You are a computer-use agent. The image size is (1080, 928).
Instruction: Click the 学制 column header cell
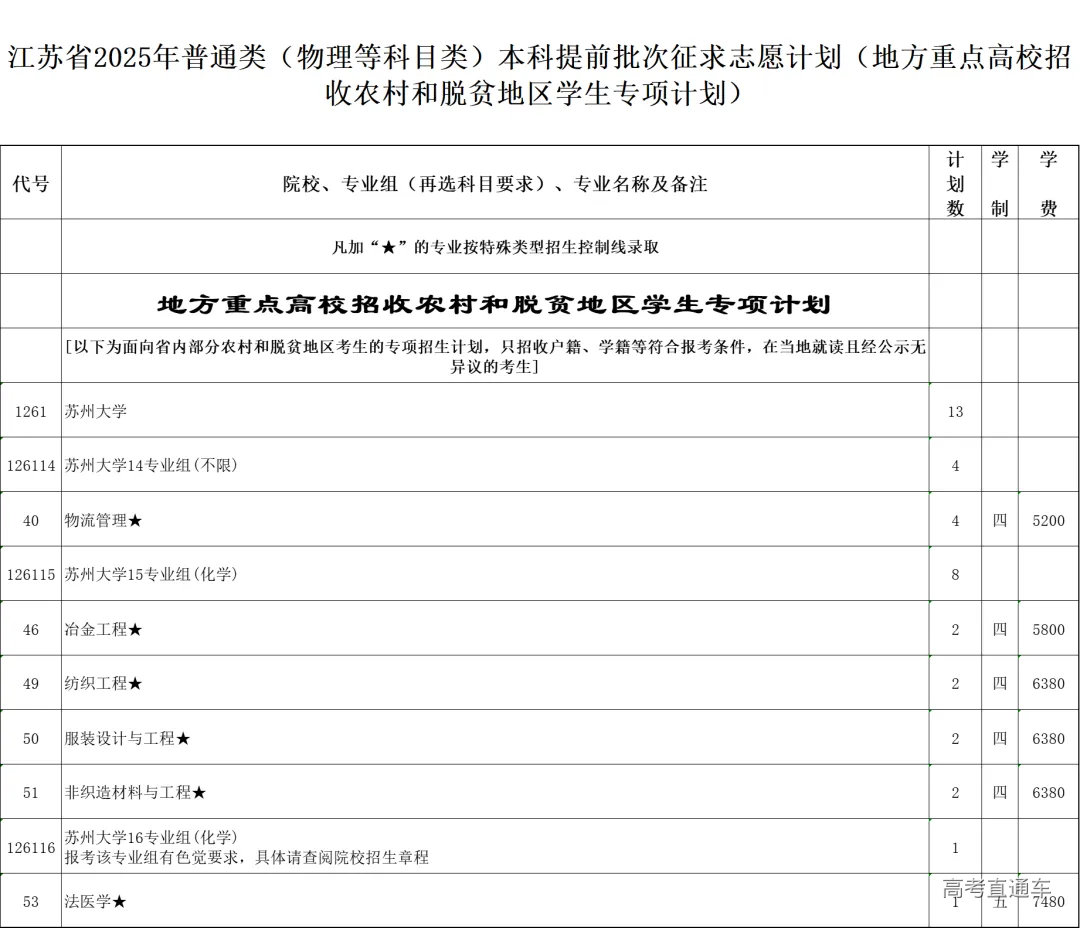point(1001,183)
